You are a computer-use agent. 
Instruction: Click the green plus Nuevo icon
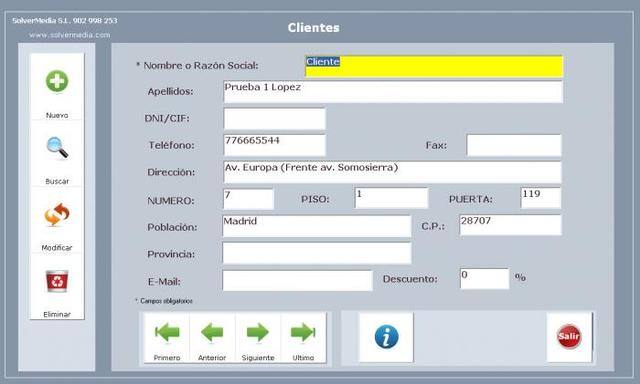click(x=57, y=81)
